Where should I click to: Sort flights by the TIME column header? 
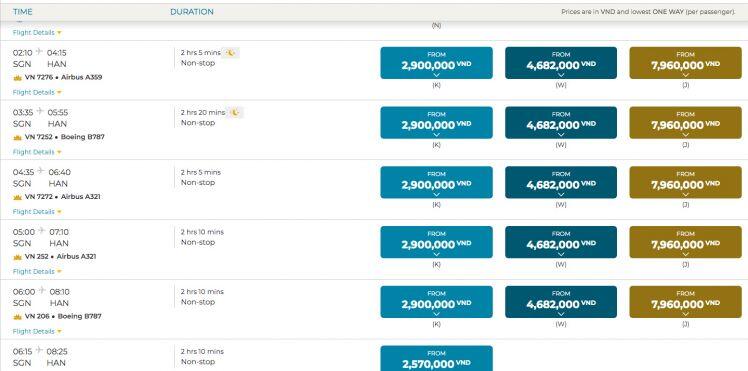click(22, 12)
